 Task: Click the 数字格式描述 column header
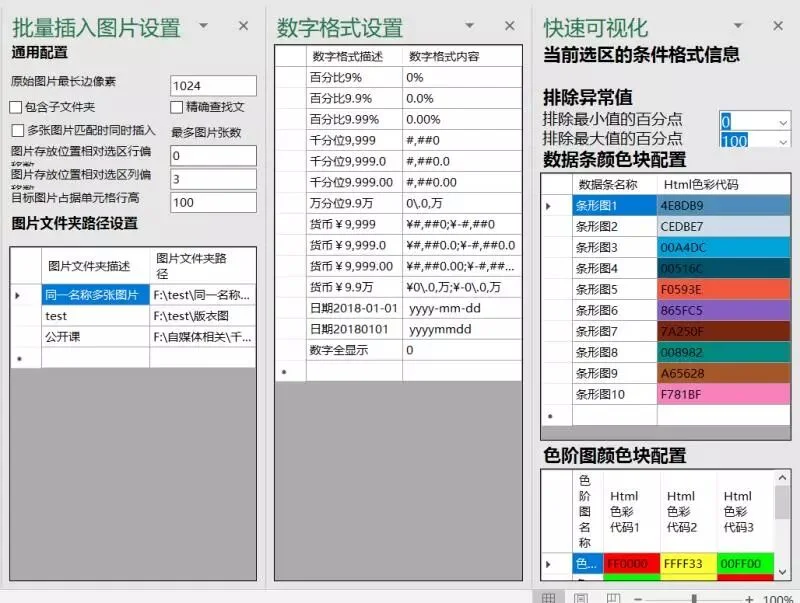(x=354, y=56)
